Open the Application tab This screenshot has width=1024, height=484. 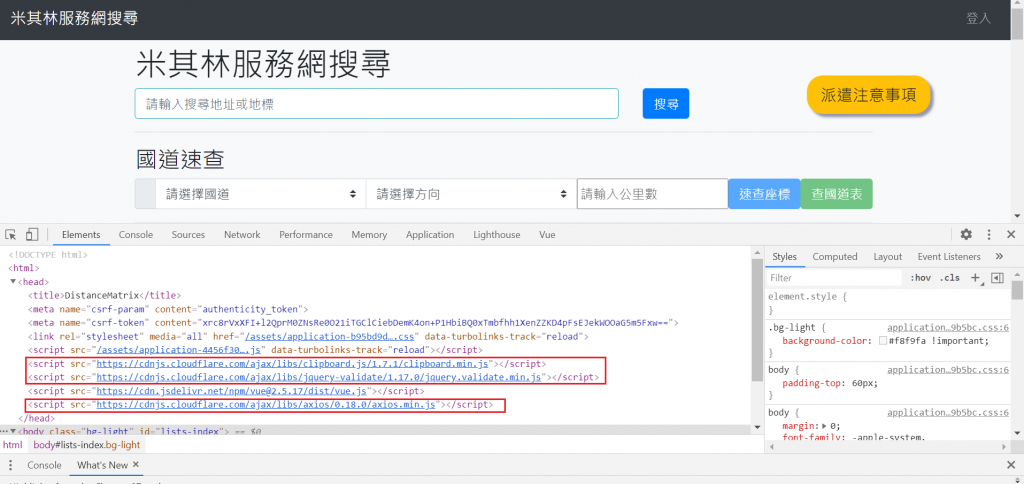(x=430, y=234)
